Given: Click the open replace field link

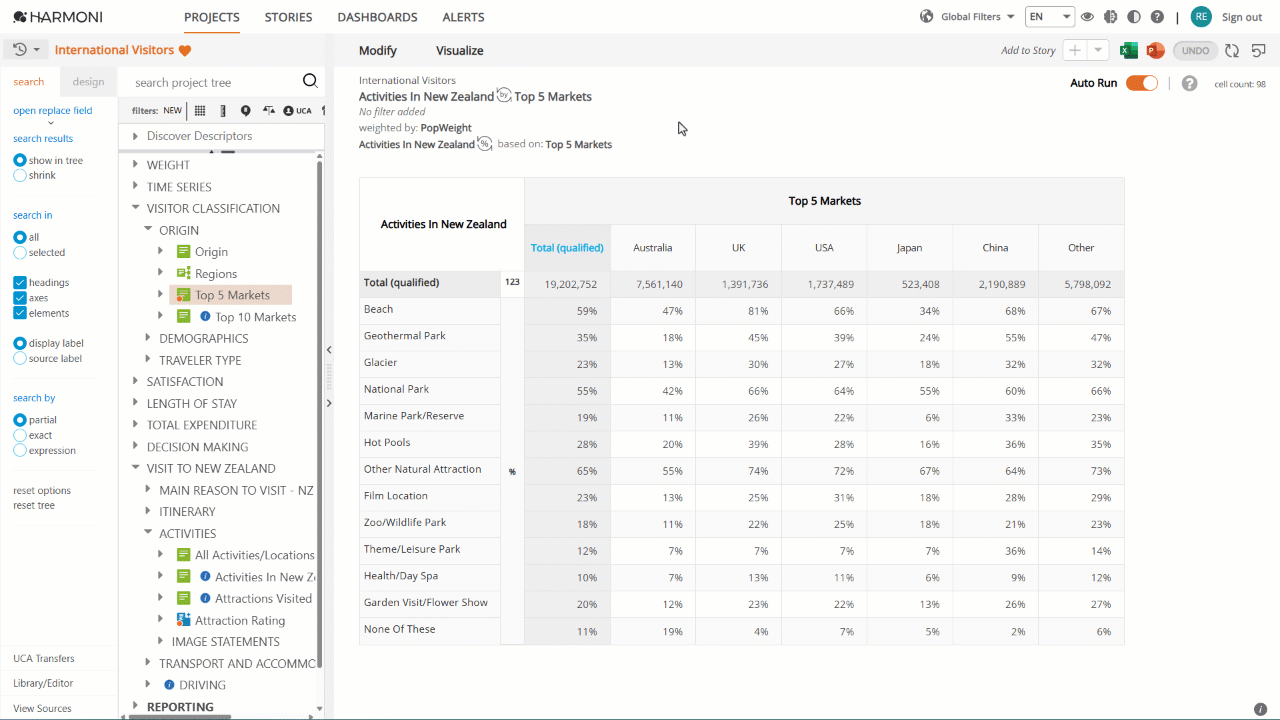Looking at the screenshot, I should 52,111.
